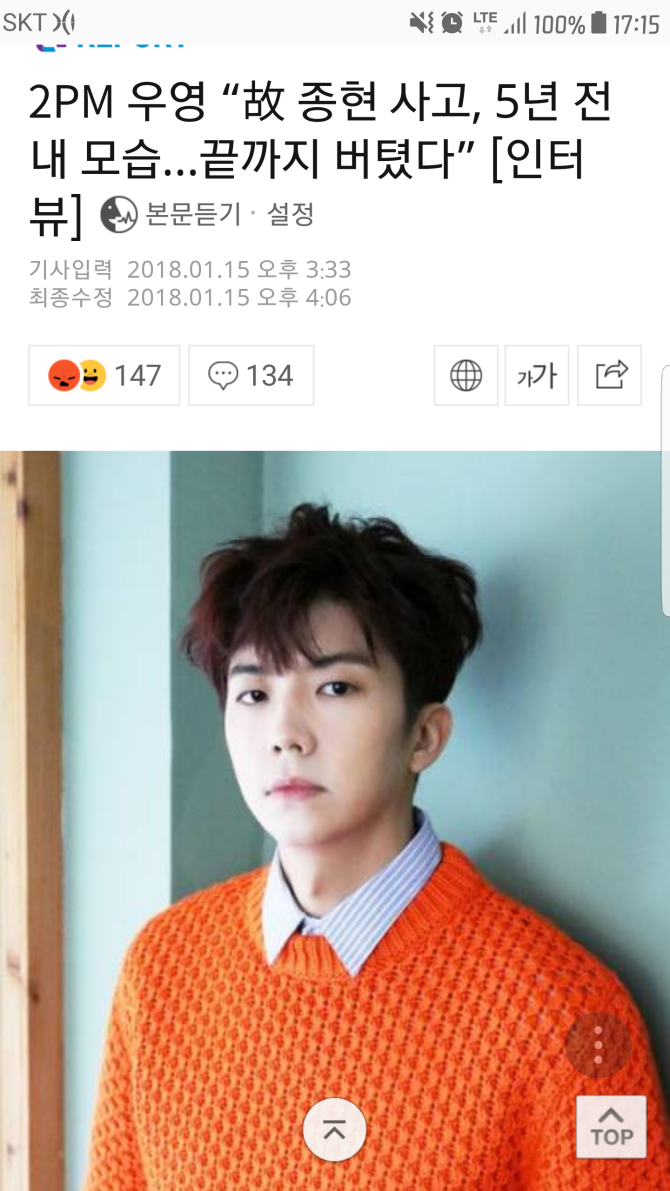Tap the globe translate icon
670x1191 pixels.
pyautogui.click(x=466, y=375)
